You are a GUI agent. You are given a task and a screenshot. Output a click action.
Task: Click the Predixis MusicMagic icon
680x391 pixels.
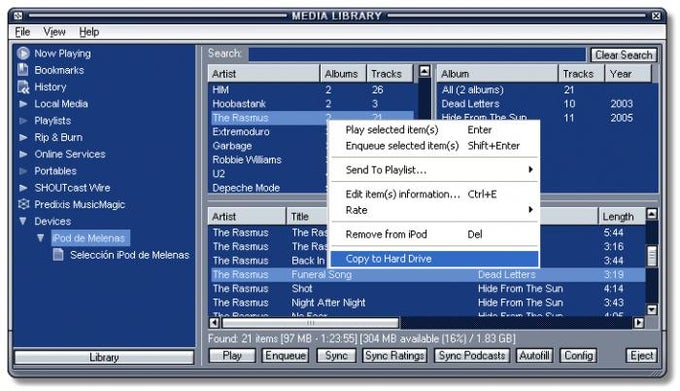click(x=23, y=204)
